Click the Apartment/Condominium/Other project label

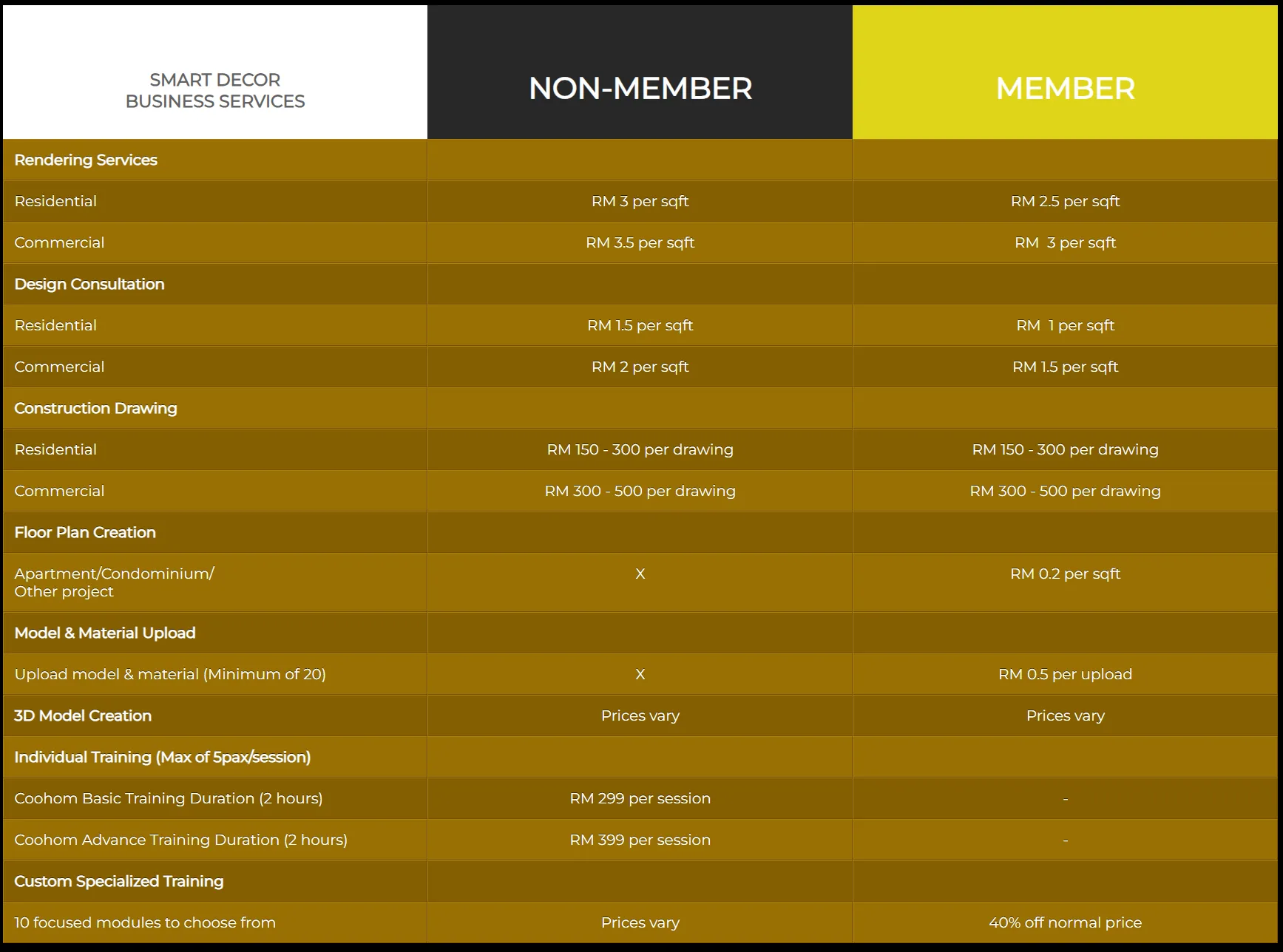coord(114,582)
